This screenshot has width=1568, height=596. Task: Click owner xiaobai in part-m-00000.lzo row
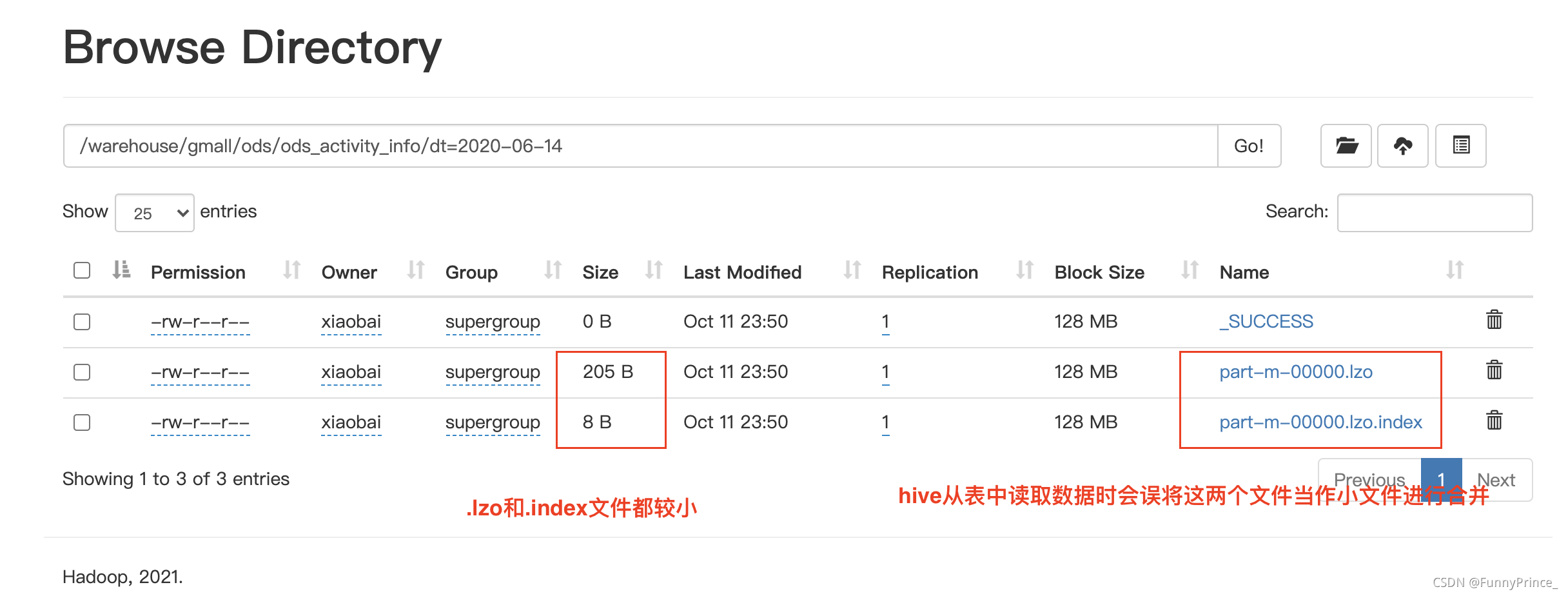(351, 372)
